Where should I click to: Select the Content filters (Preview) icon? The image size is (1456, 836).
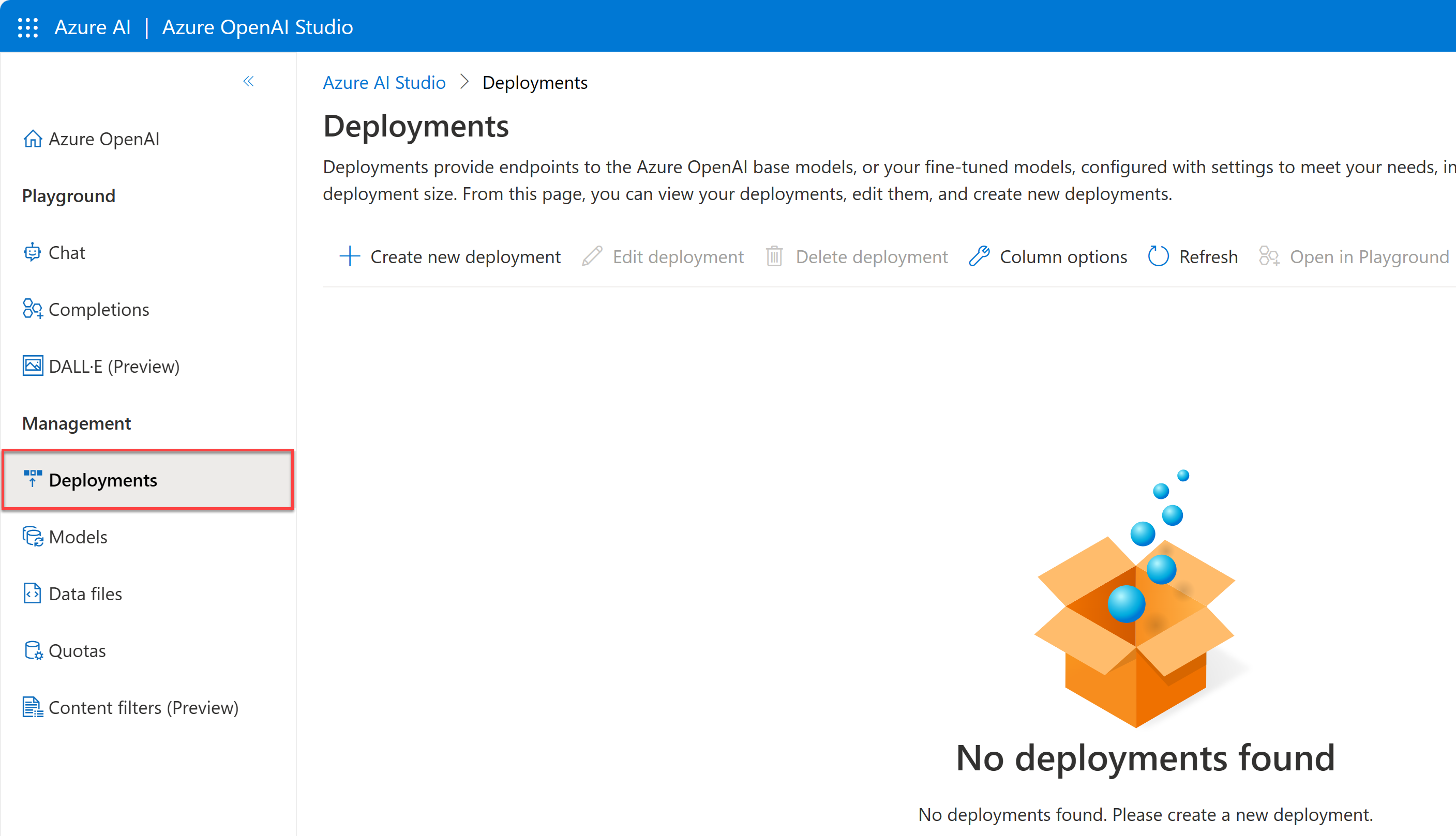point(33,707)
